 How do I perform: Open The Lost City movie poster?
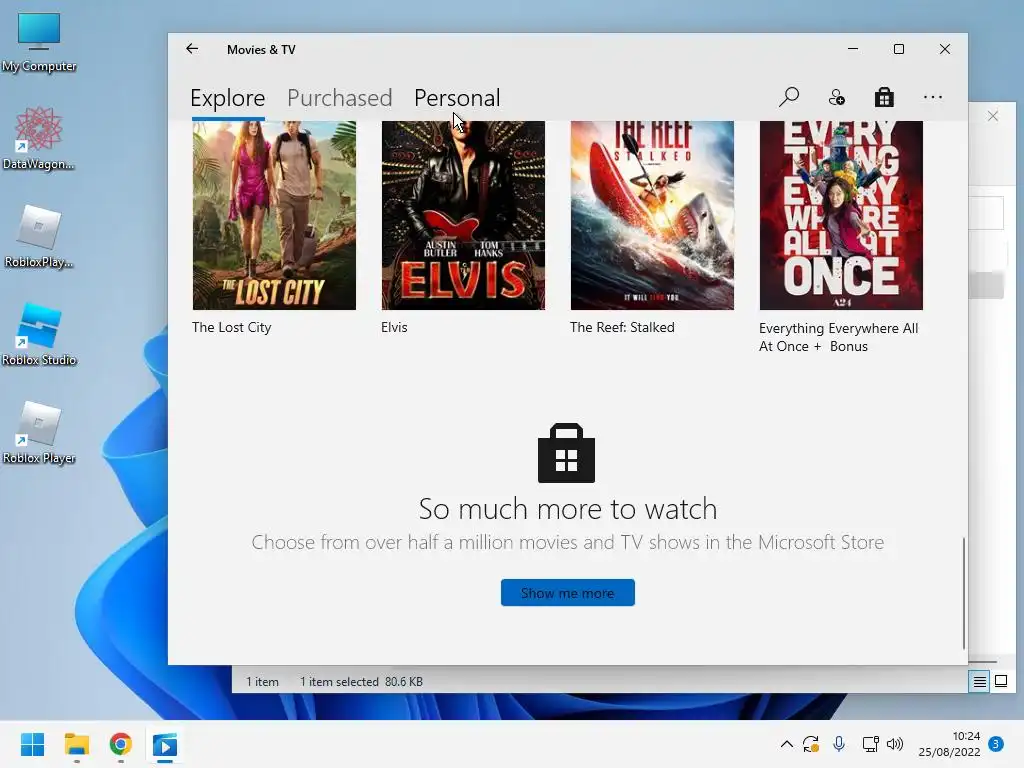click(274, 216)
